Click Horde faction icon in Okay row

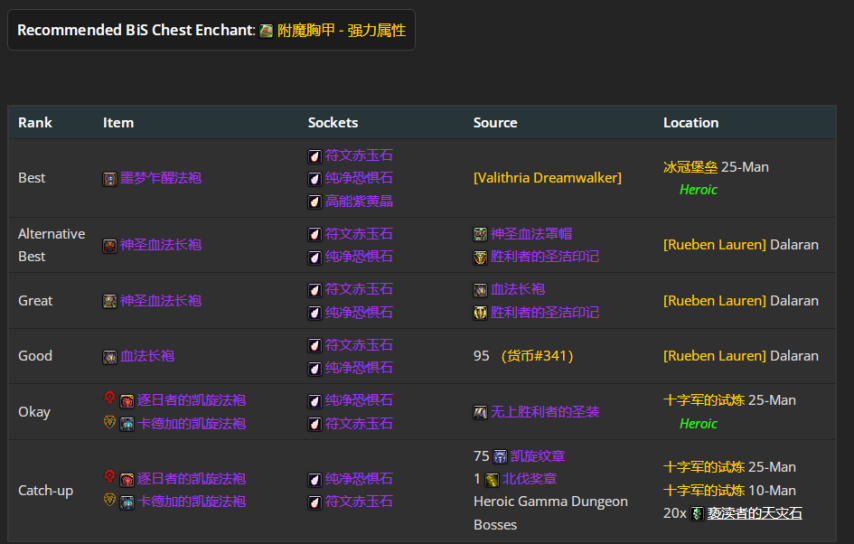[x=110, y=398]
